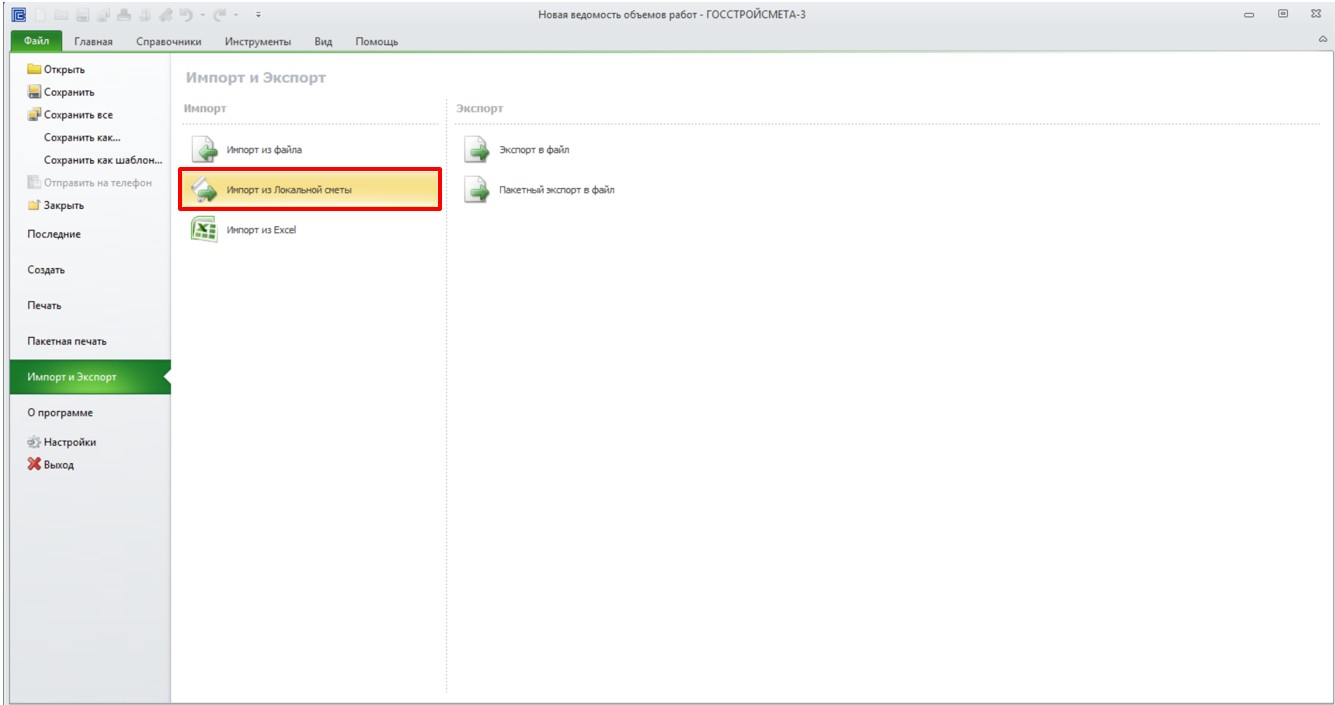Click the Открыть folder icon

coord(34,69)
